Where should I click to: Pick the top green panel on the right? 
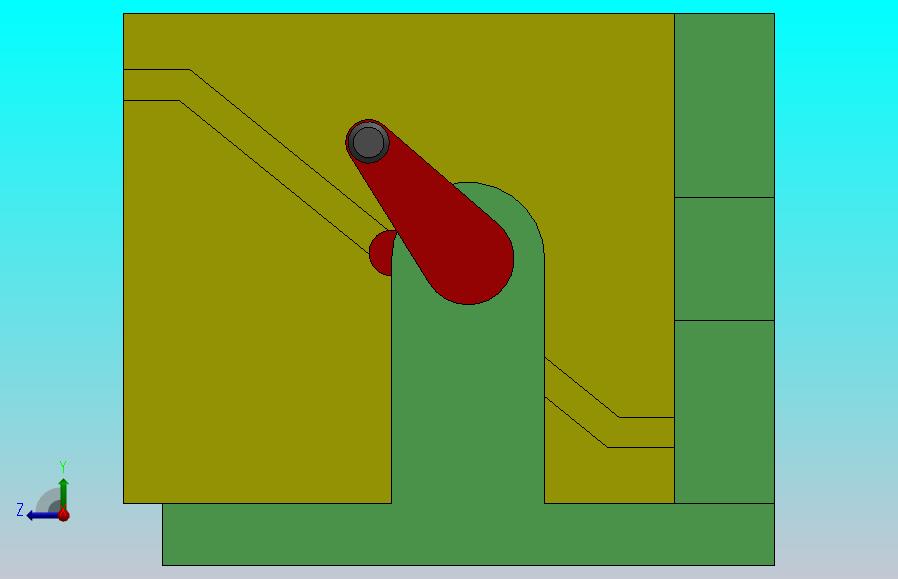(x=724, y=105)
